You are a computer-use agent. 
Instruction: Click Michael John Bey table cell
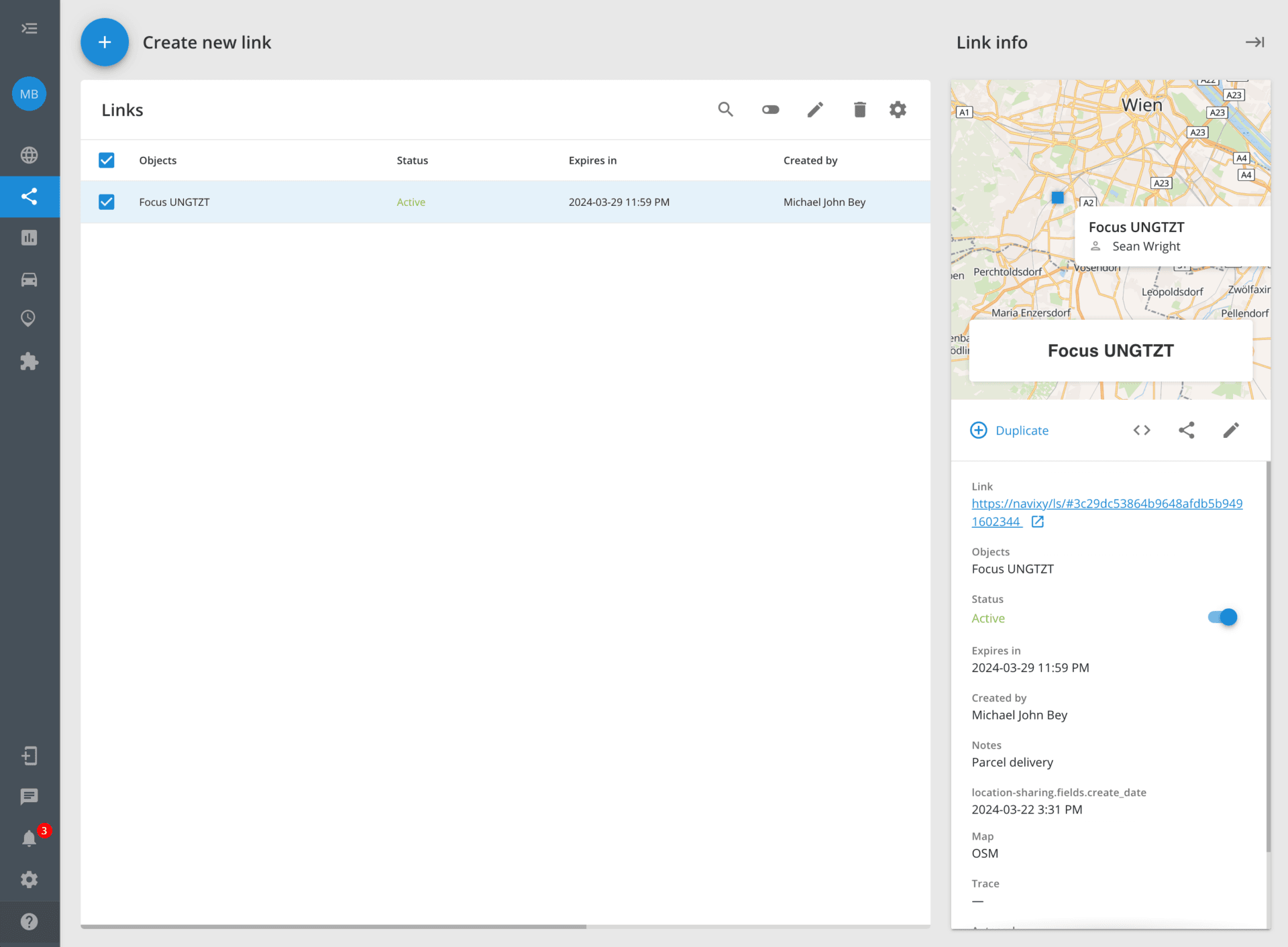[824, 202]
